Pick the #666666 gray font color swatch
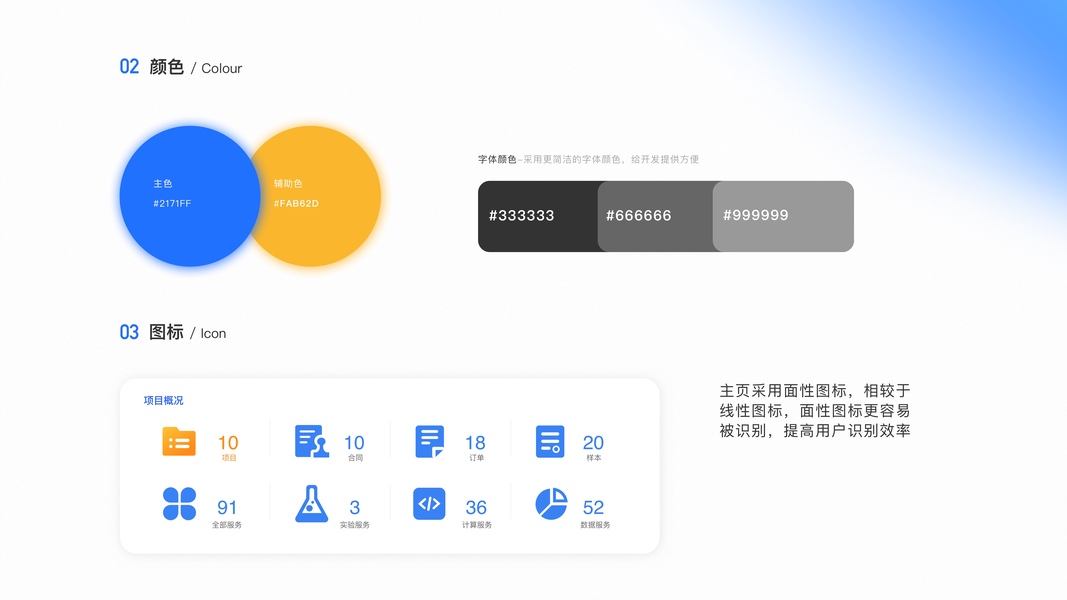This screenshot has width=1067, height=600. pyautogui.click(x=655, y=216)
